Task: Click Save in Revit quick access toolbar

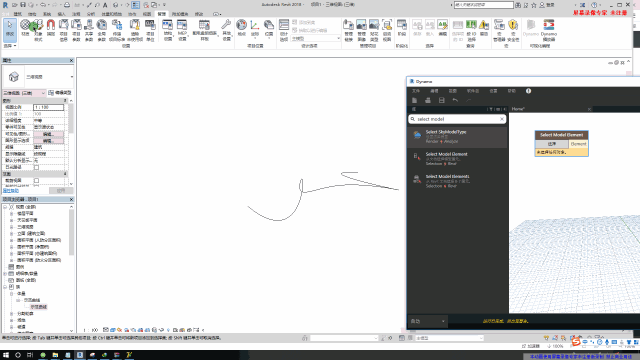Action: click(x=23, y=5)
